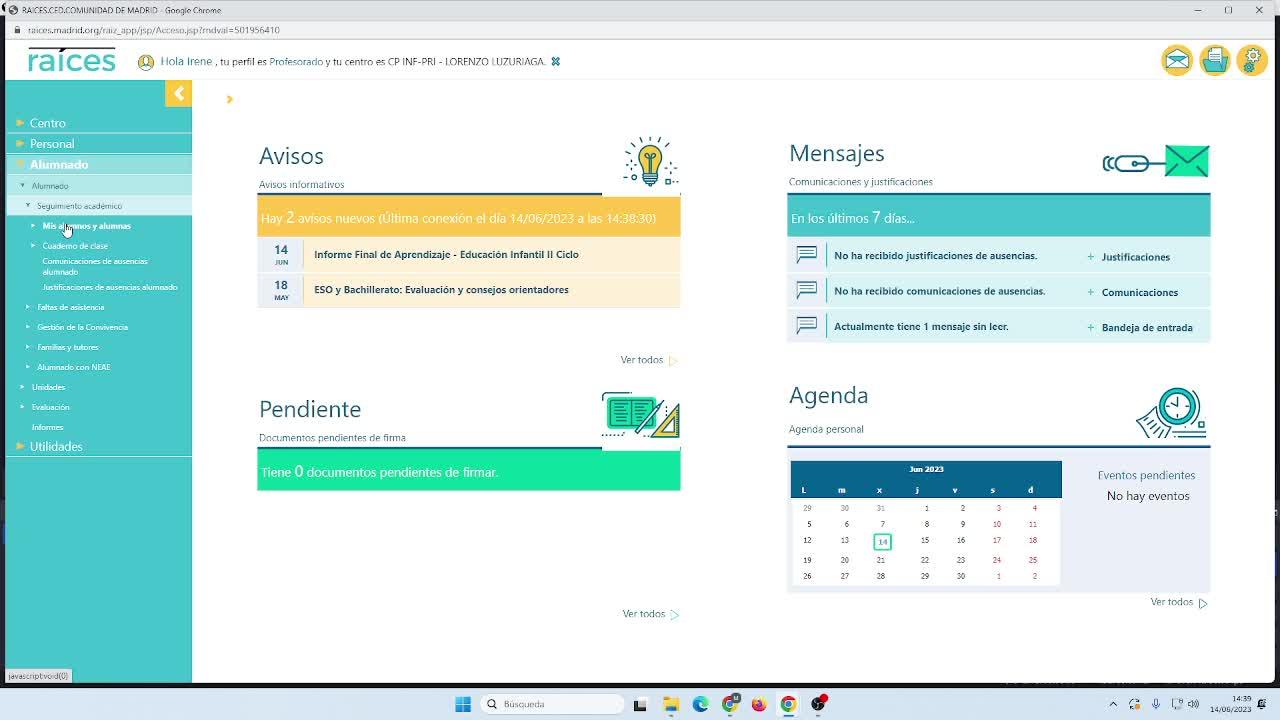Viewport: 1280px width, 720px height.
Task: Click the Agenda clock icon
Action: pyautogui.click(x=1172, y=413)
